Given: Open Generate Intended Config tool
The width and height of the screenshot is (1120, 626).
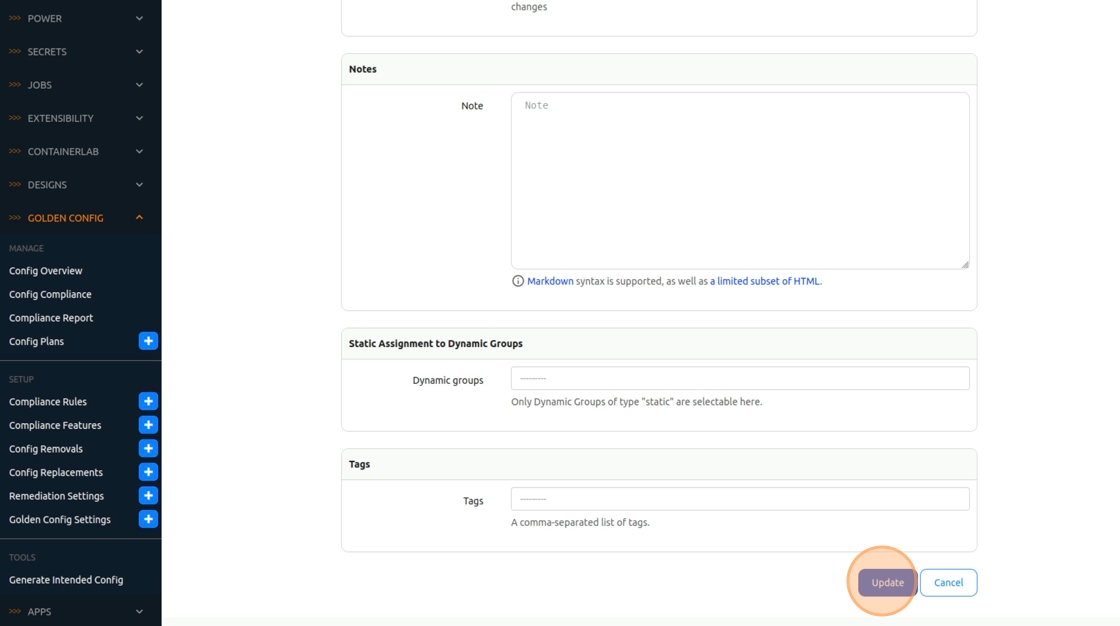Looking at the screenshot, I should pos(66,580).
